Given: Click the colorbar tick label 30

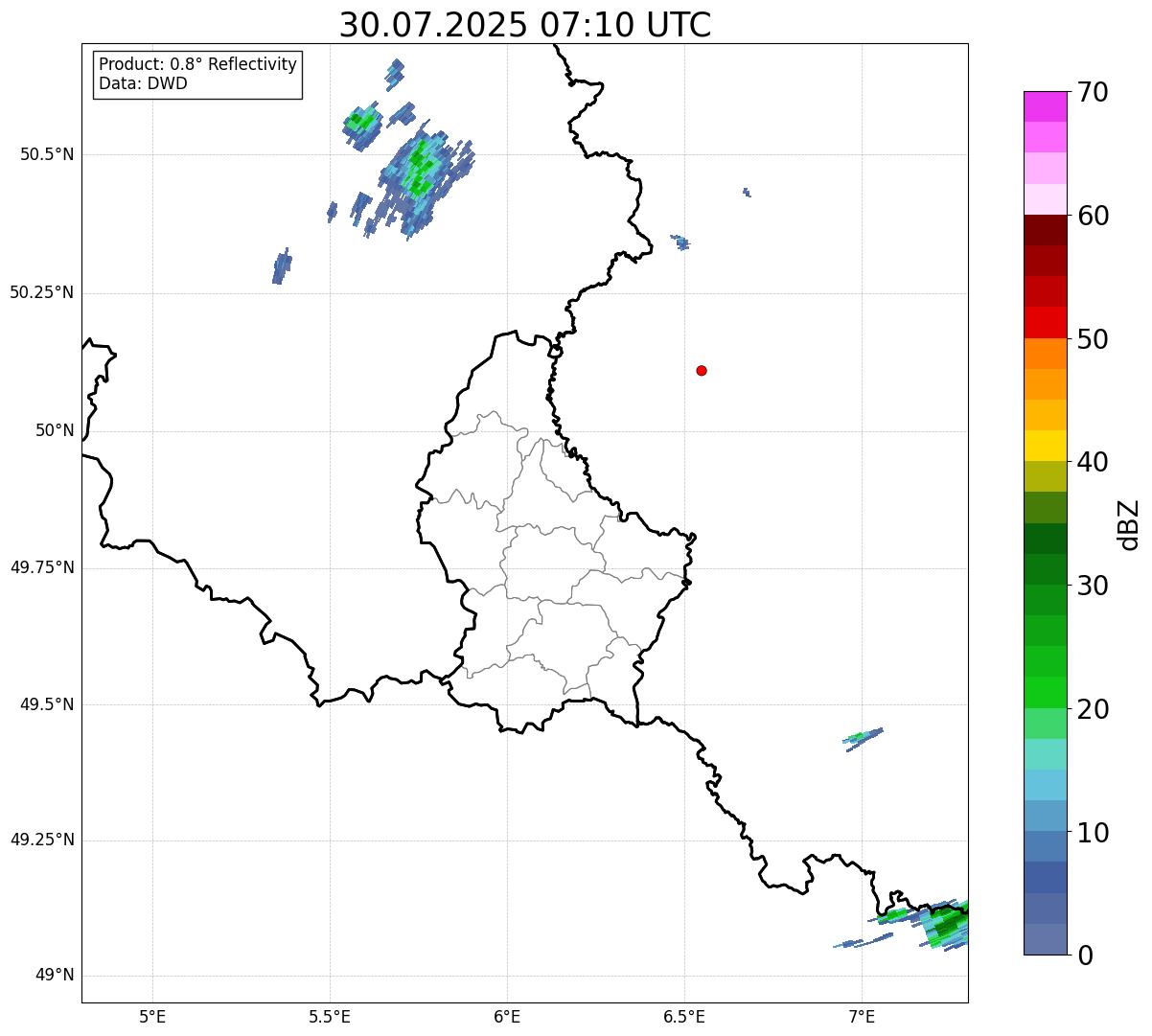Looking at the screenshot, I should coord(1093,586).
